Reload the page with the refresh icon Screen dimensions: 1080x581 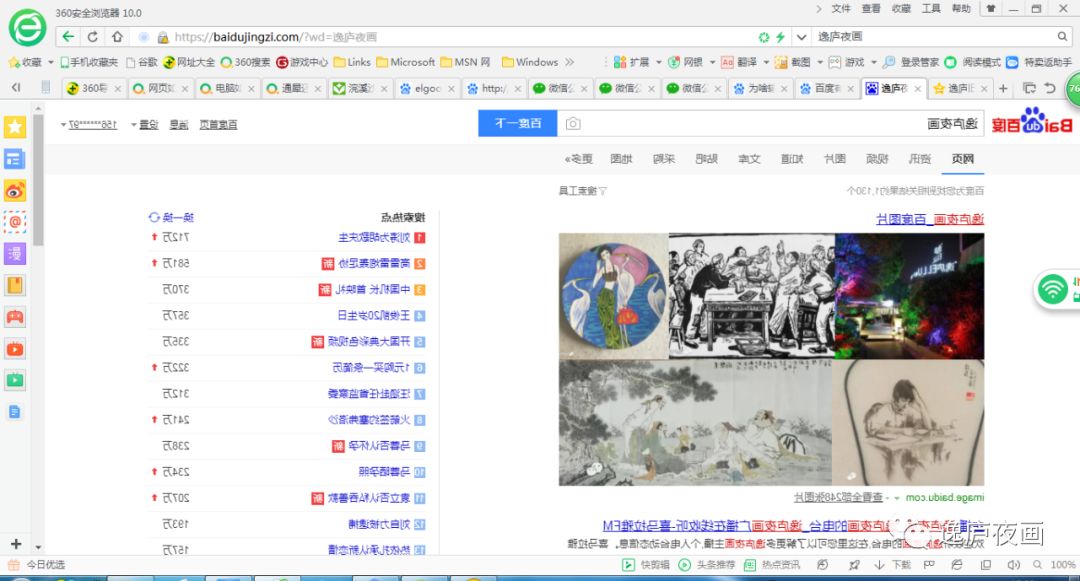pyautogui.click(x=92, y=36)
